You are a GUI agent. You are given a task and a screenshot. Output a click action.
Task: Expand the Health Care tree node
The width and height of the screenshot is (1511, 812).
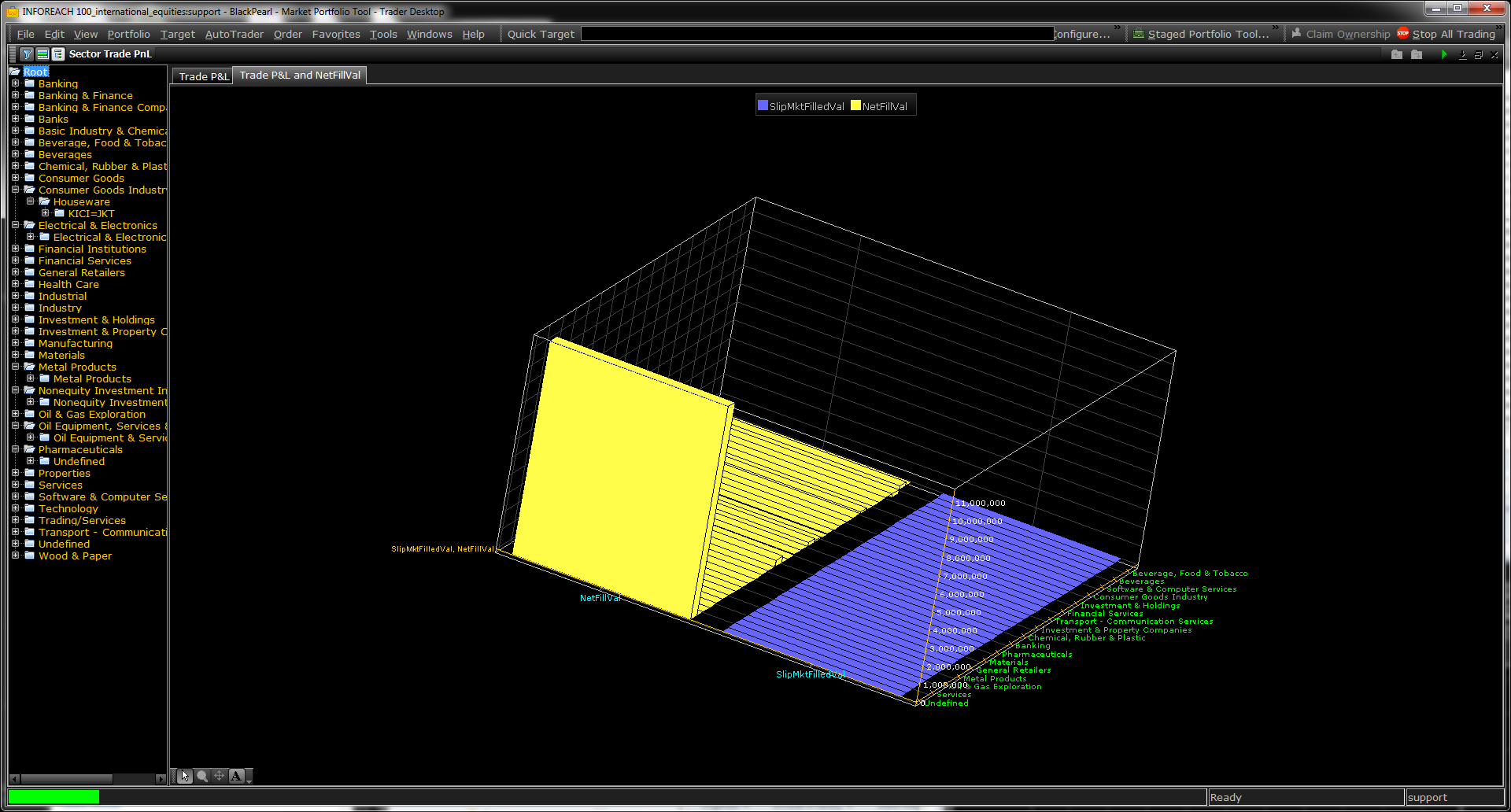[x=15, y=284]
